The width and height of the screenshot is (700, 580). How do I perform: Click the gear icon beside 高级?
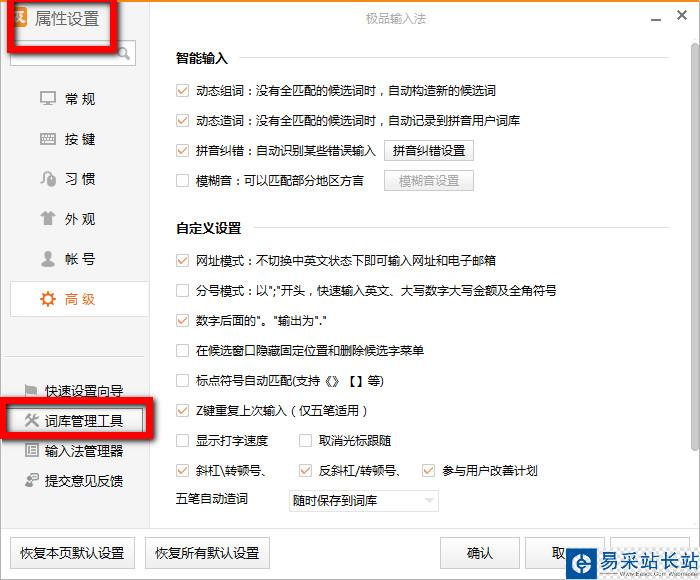48,299
